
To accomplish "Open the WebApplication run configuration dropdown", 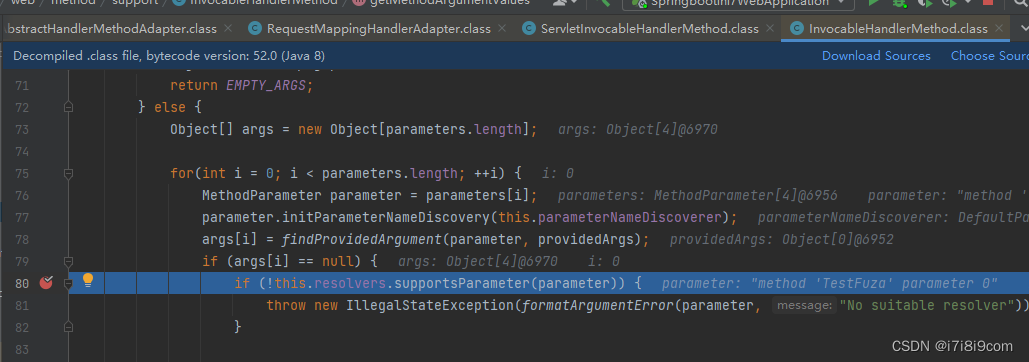I will point(738,3).
